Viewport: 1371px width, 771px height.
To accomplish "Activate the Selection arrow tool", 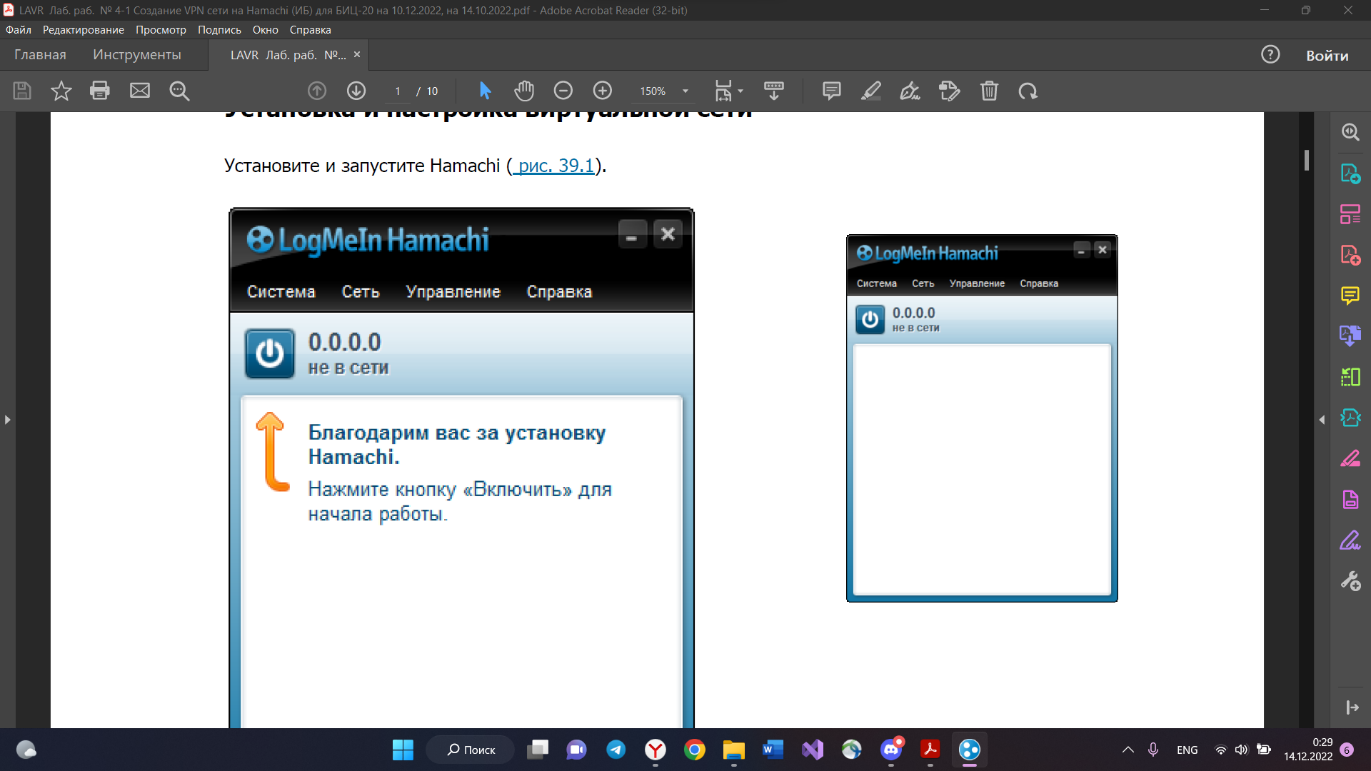I will point(485,91).
